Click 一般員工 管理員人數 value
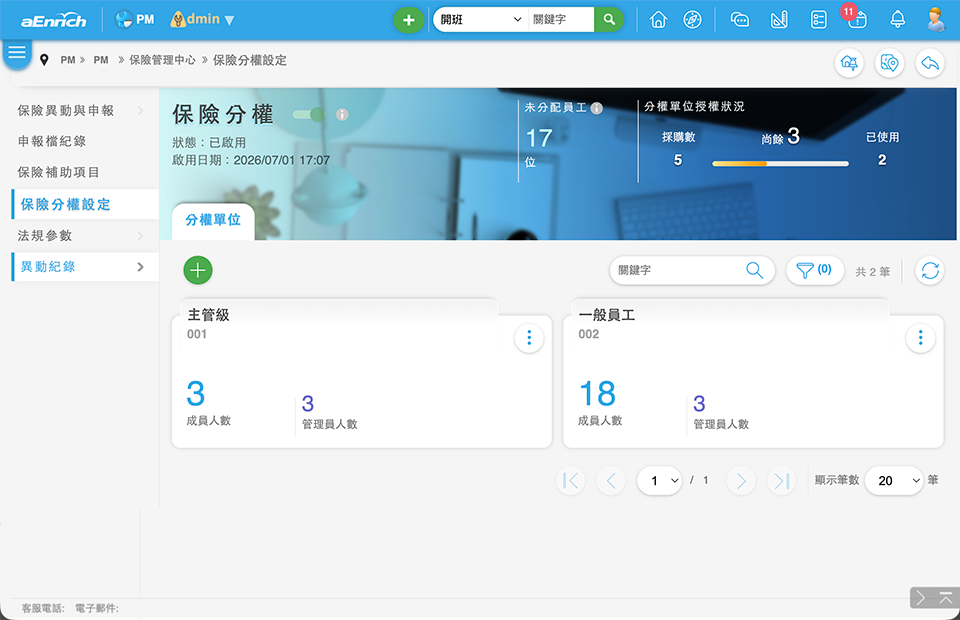 699,404
